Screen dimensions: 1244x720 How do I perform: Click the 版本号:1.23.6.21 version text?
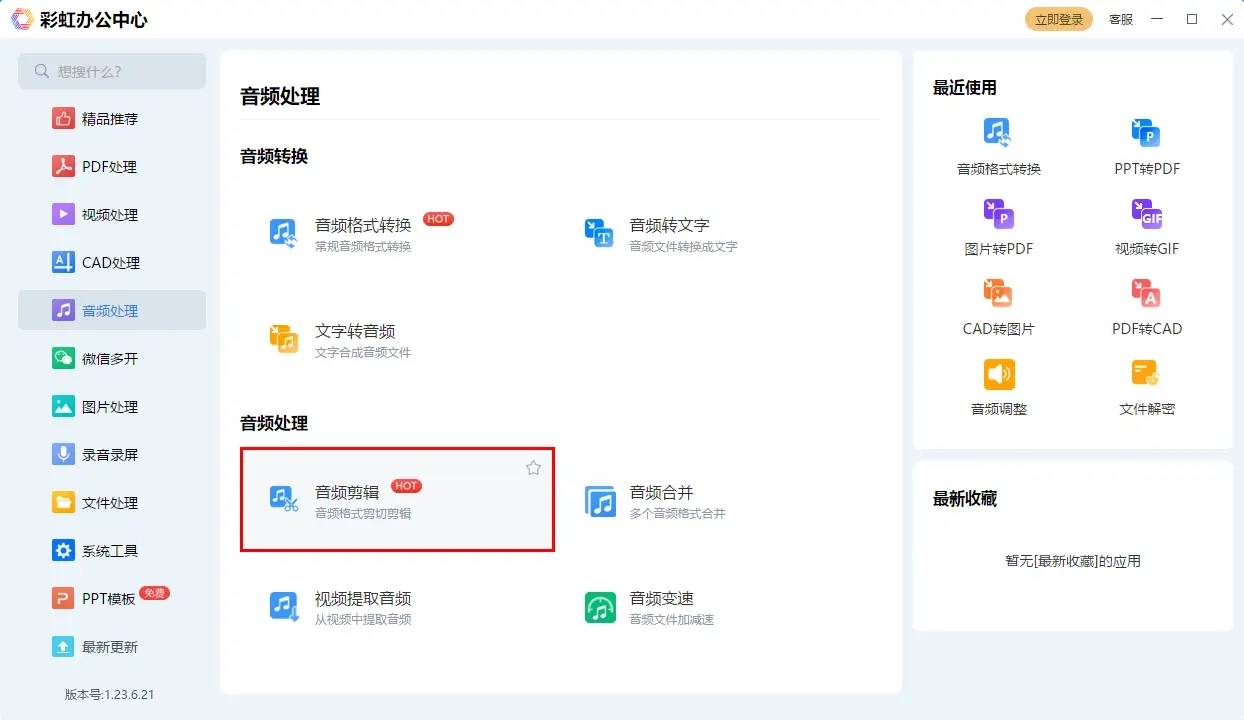[109, 694]
